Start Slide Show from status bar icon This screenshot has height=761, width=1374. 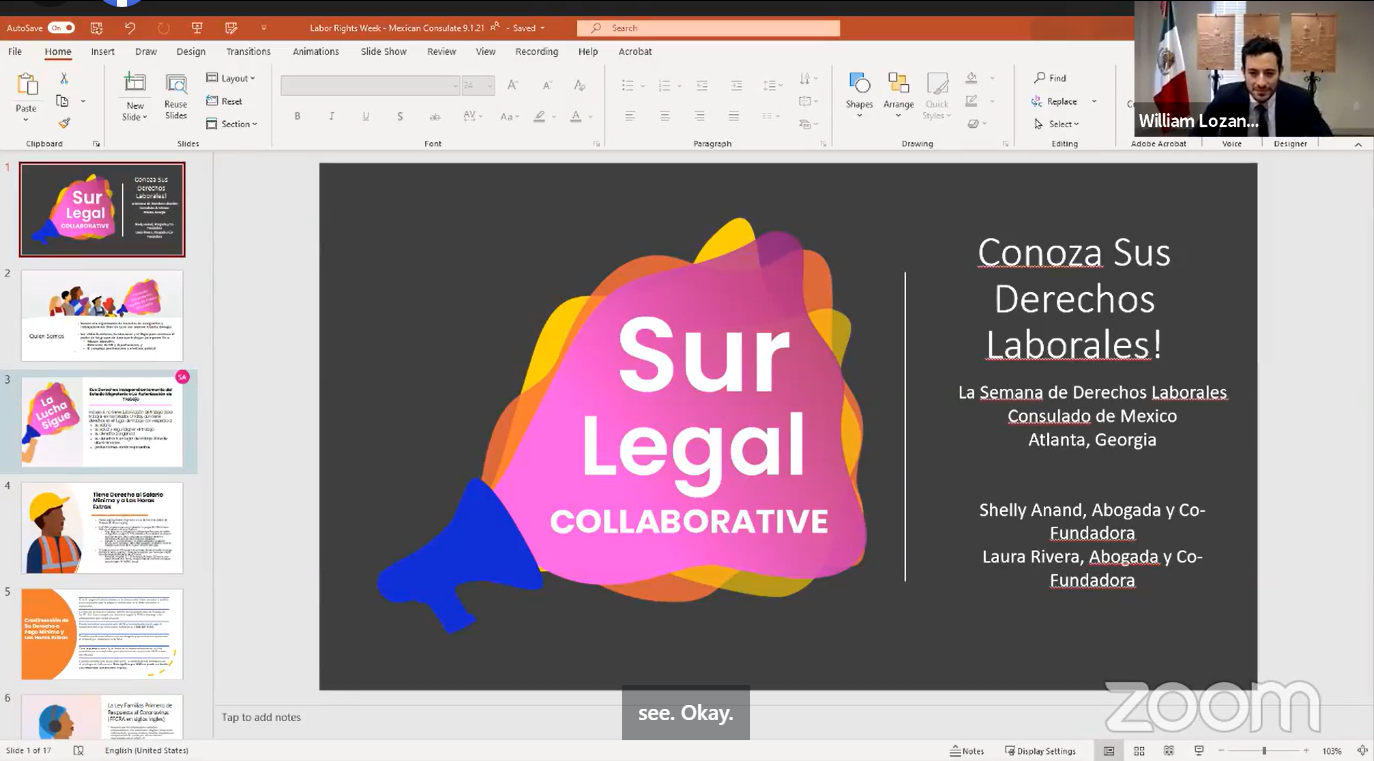(1198, 751)
